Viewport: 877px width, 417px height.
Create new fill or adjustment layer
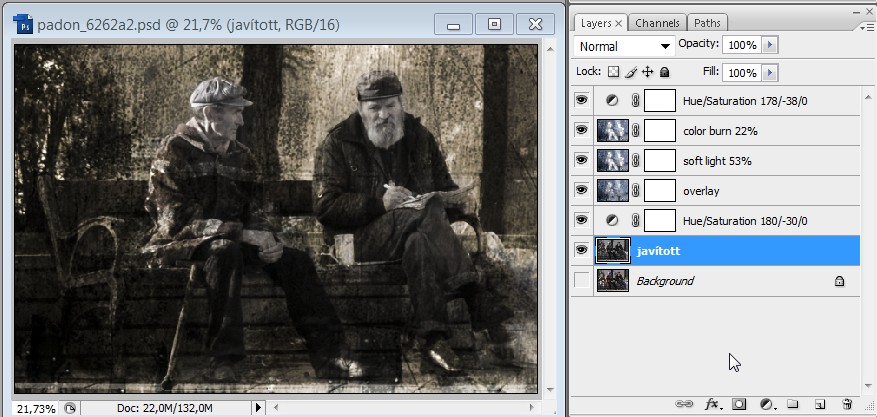coord(767,404)
